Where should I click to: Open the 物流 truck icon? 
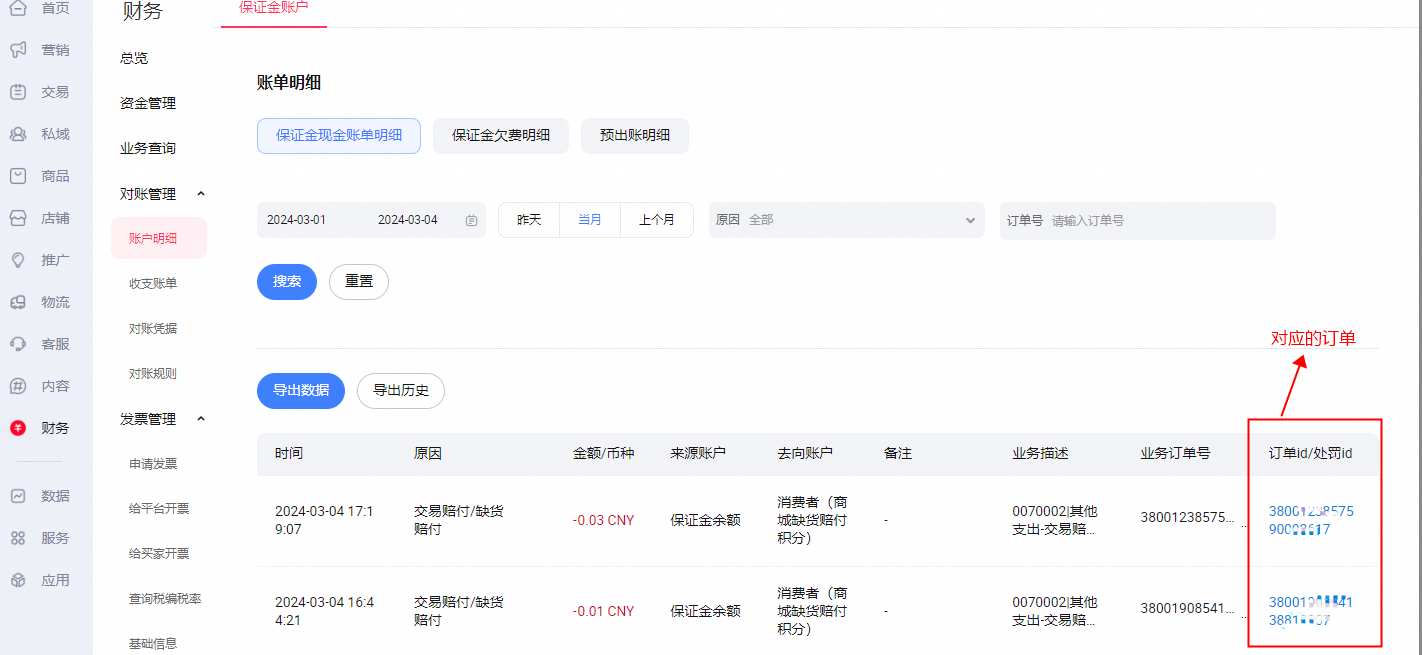[x=18, y=302]
